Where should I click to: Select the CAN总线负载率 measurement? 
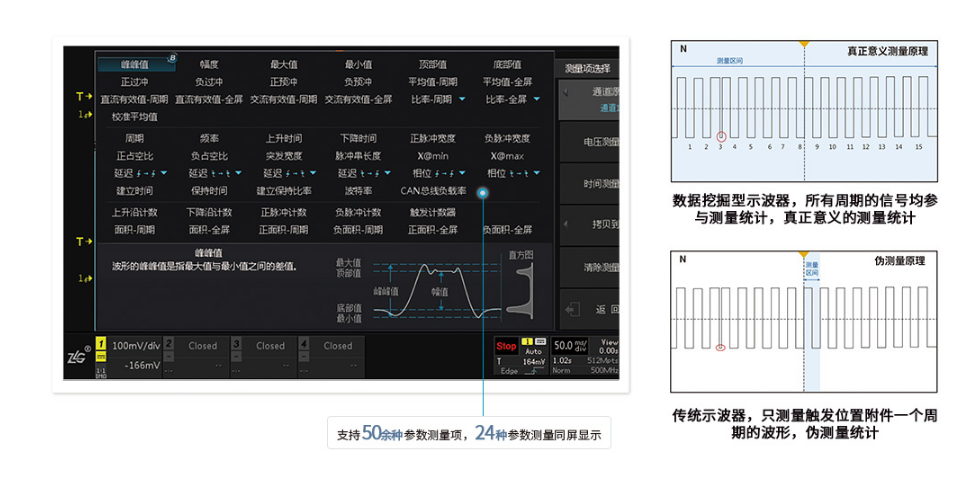[433, 191]
